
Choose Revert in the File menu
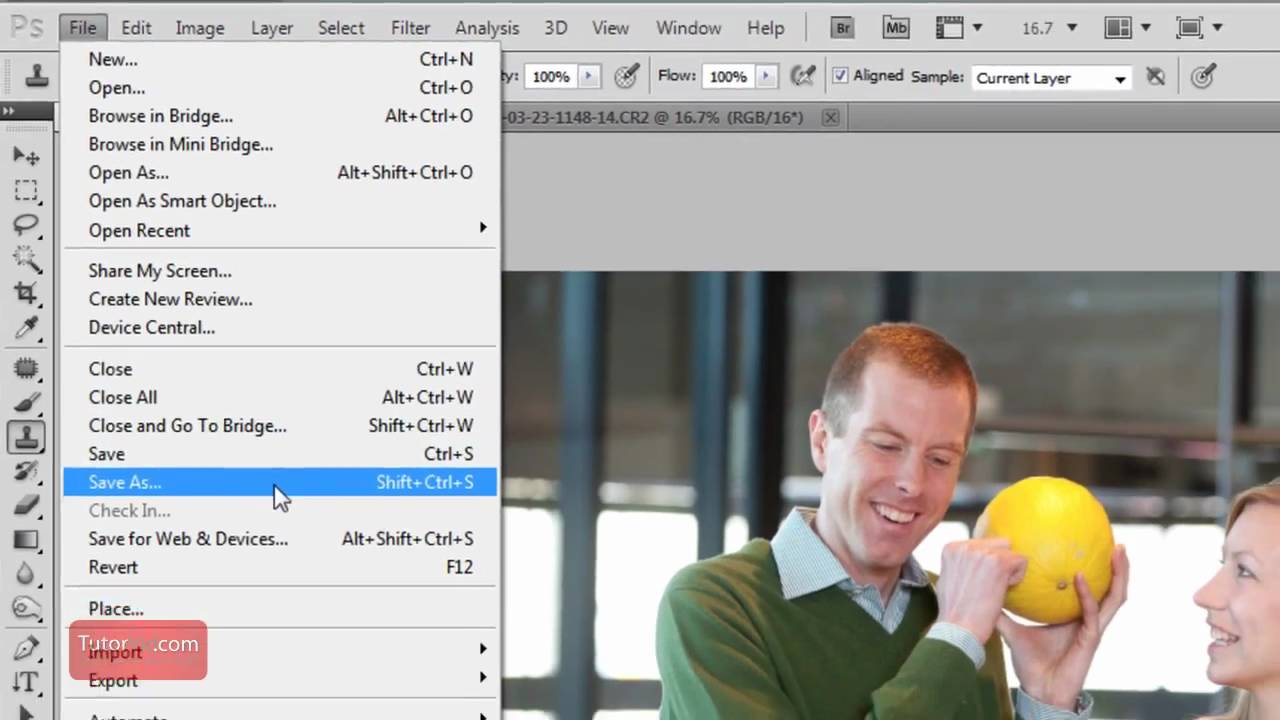[279, 567]
